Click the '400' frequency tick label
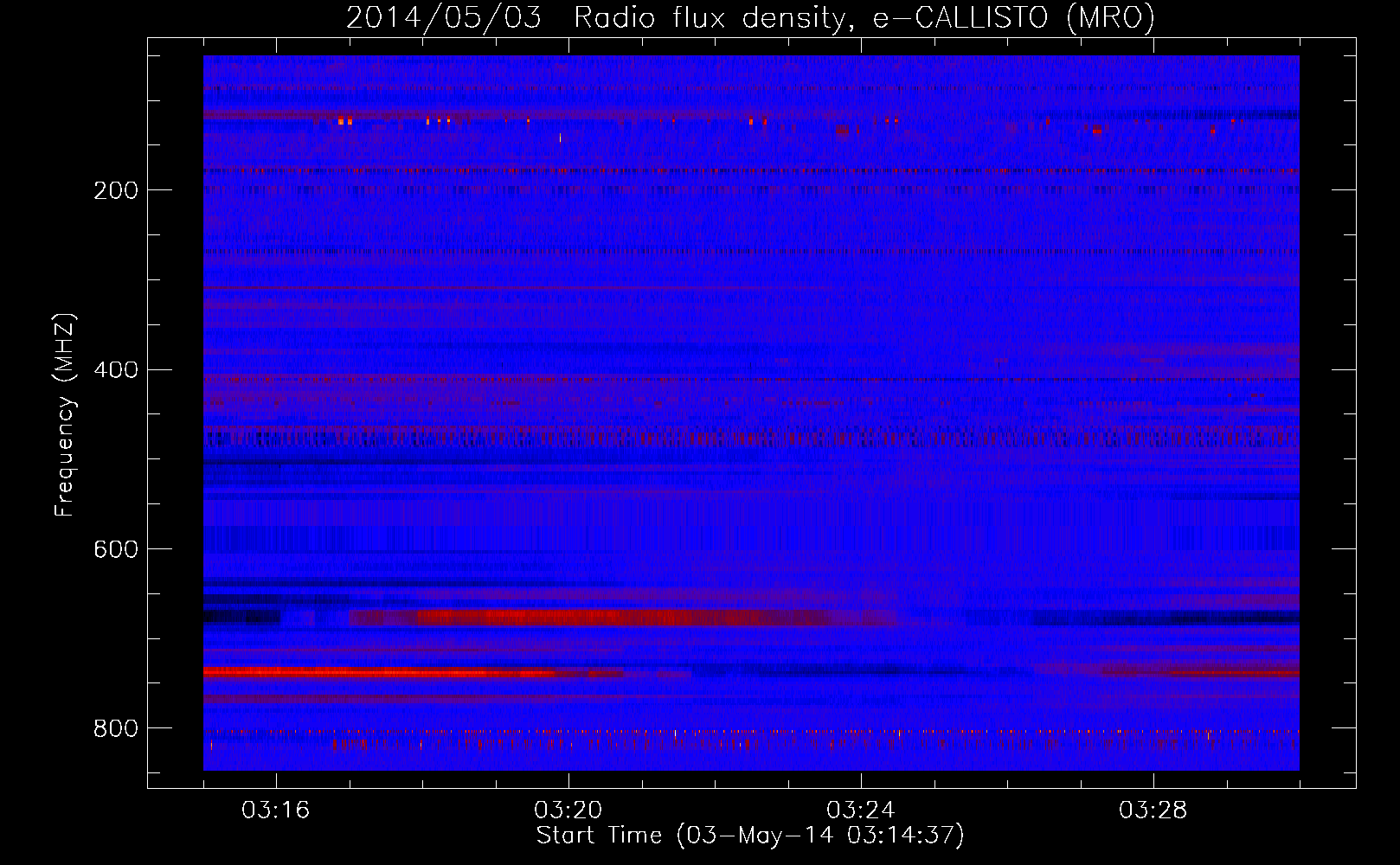The height and width of the screenshot is (865, 1400). 116,370
